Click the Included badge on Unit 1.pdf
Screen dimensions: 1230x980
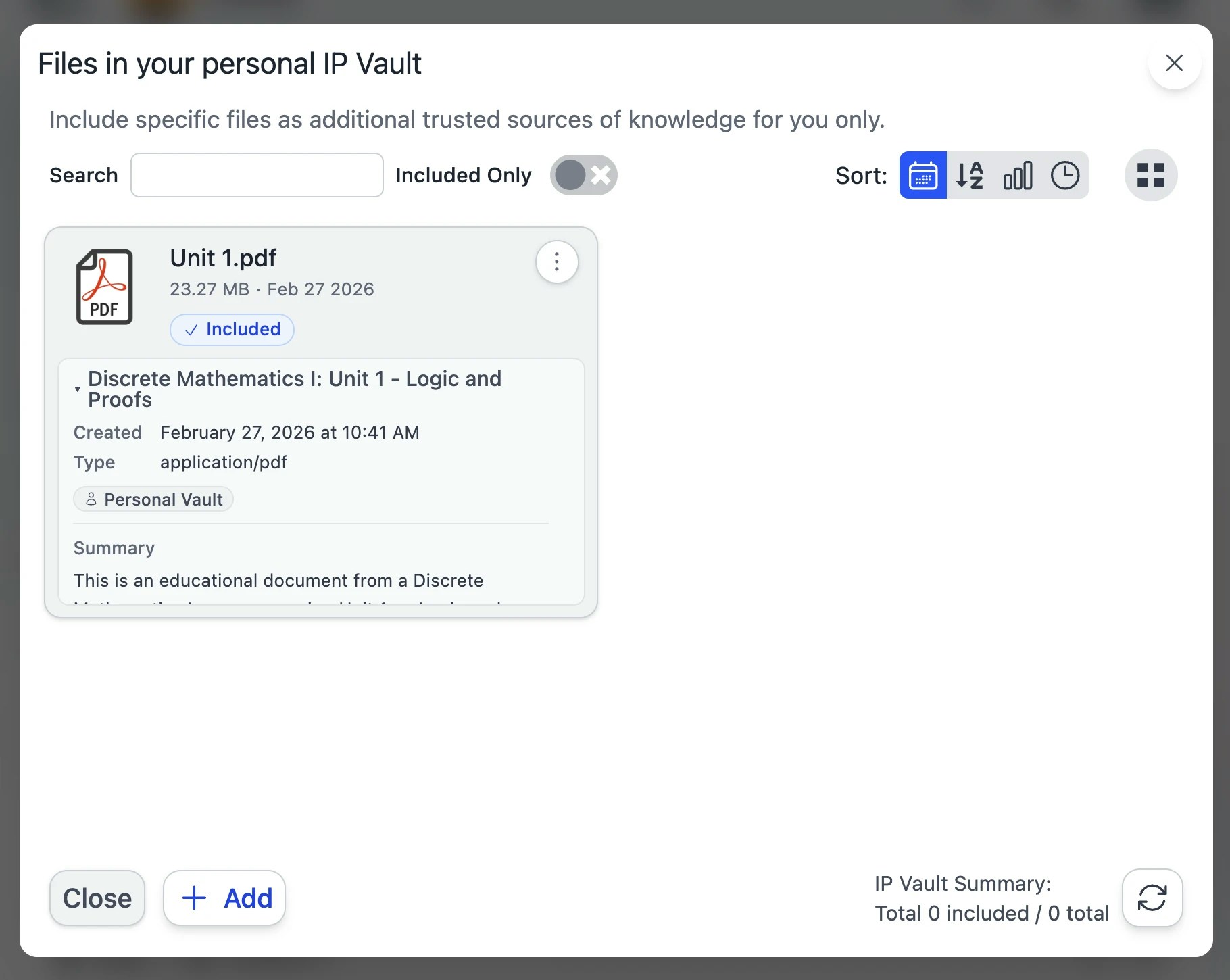pos(232,330)
